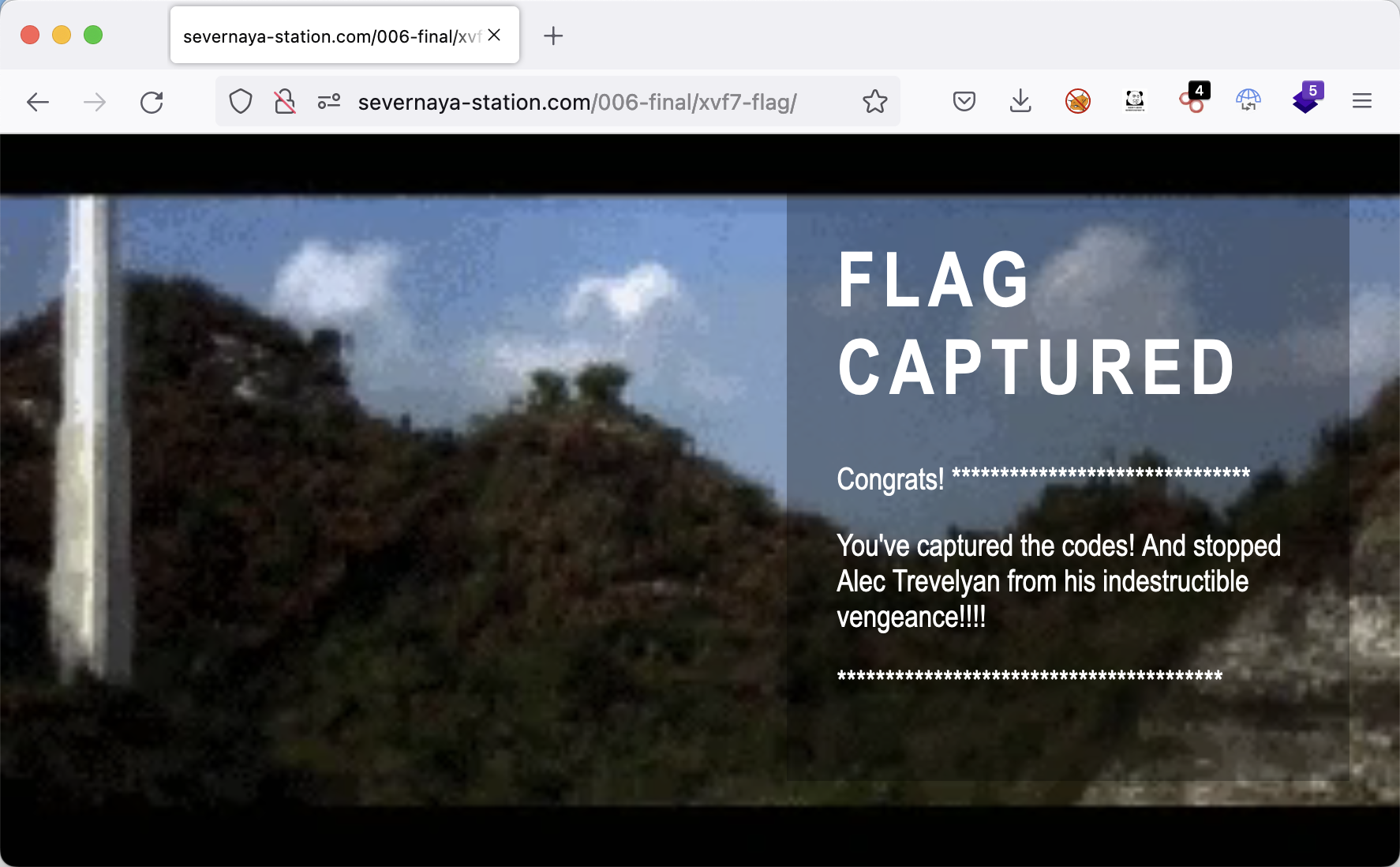This screenshot has width=1400, height=867.
Task: Open site permissions icon in address bar
Action: pos(329,102)
